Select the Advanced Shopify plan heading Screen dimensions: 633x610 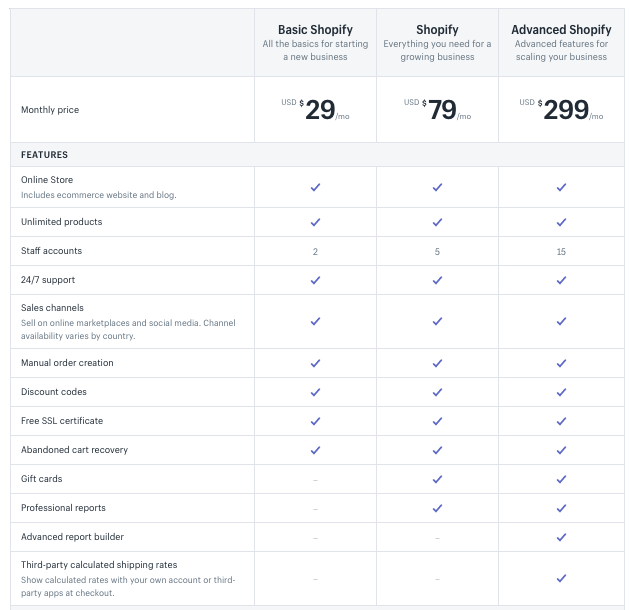(x=561, y=30)
